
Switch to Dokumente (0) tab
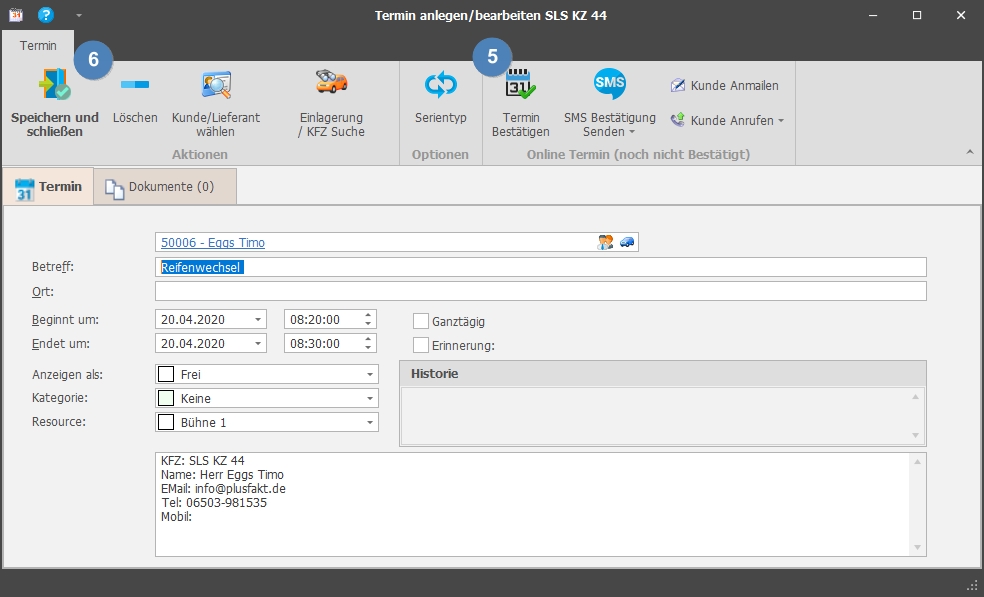pos(165,186)
